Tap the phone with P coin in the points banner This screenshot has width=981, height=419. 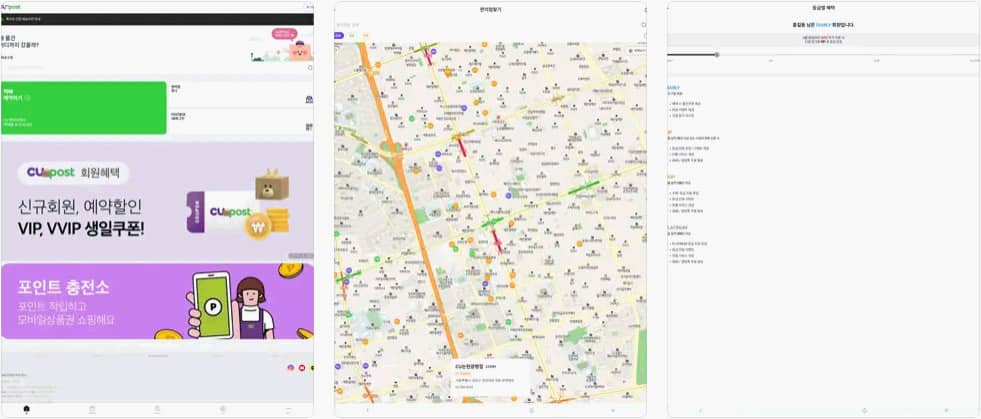(x=211, y=305)
